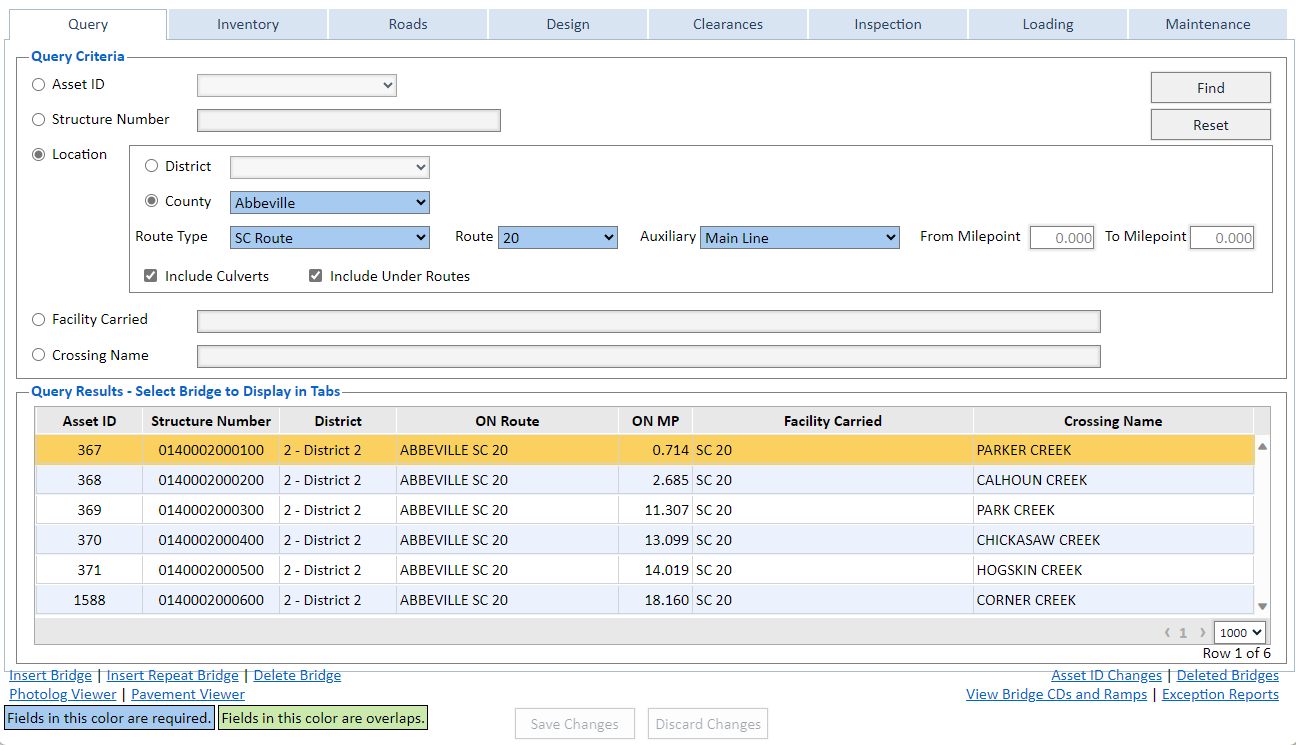The width and height of the screenshot is (1296, 745).
Task: Go to the Design tab
Action: 568,24
